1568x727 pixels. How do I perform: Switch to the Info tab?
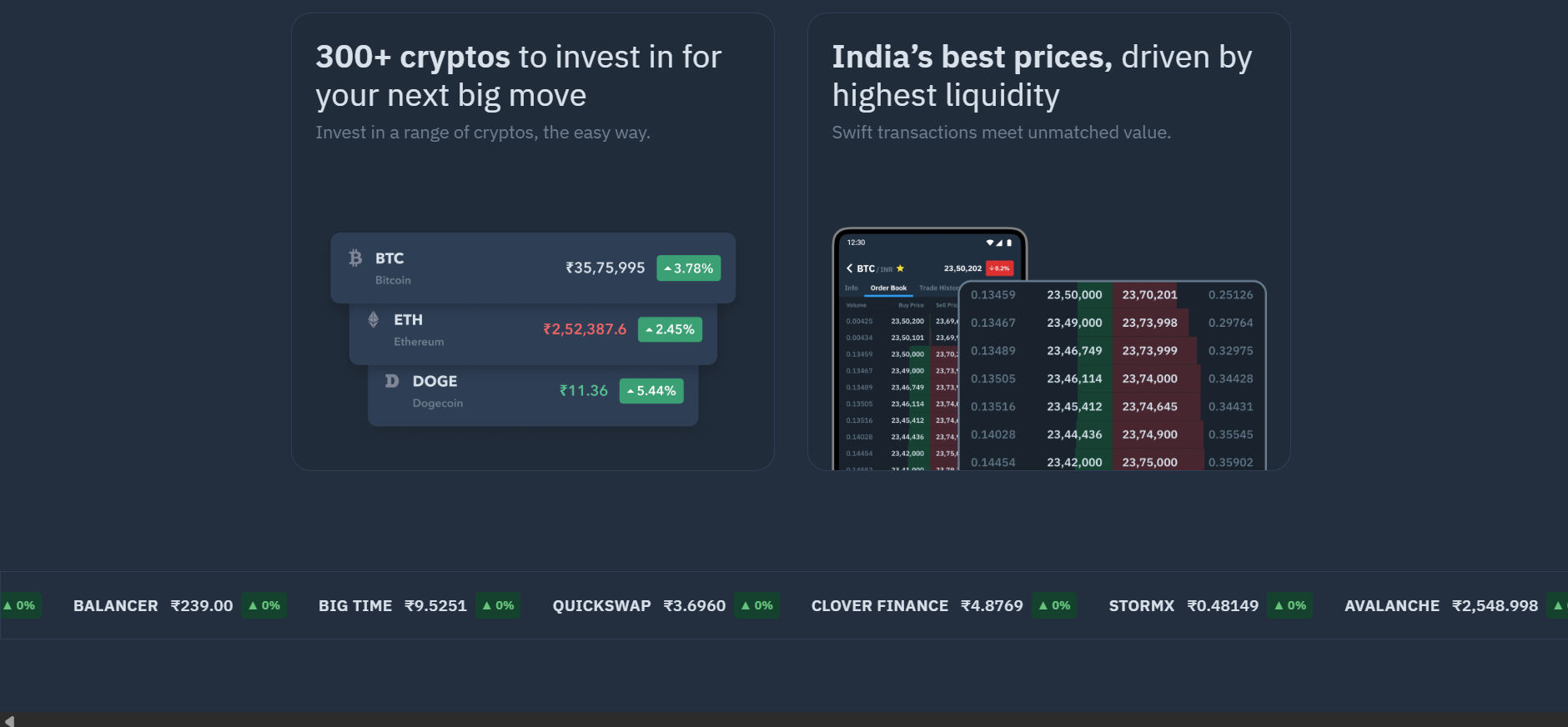[x=852, y=287]
